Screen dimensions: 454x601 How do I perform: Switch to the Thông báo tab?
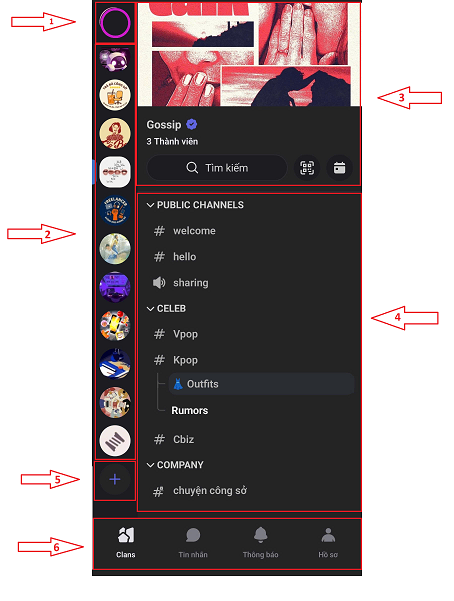(260, 544)
